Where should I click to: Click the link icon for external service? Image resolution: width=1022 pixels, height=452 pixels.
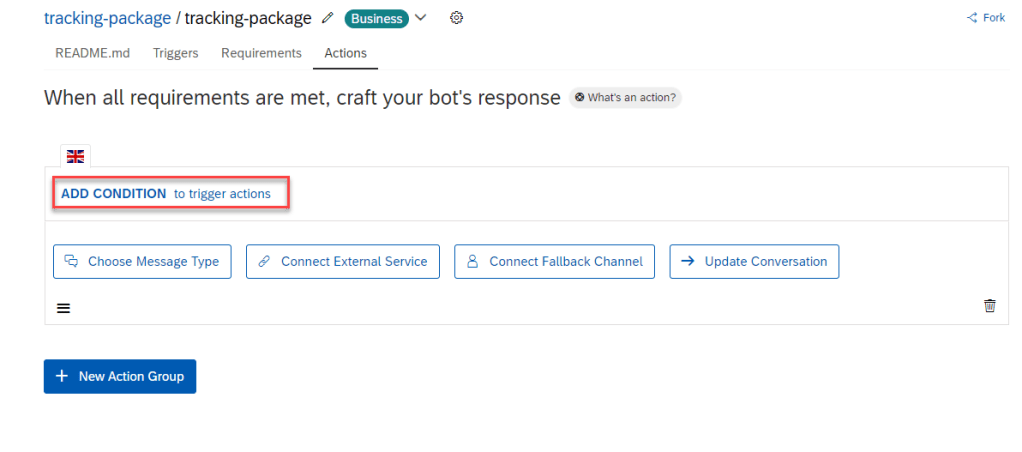pos(265,261)
